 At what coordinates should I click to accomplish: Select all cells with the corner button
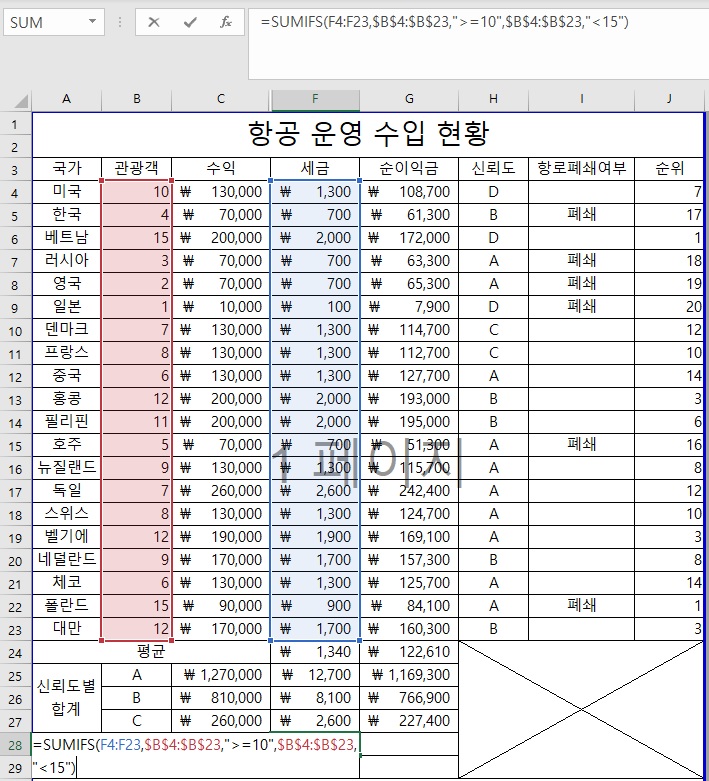(20, 101)
